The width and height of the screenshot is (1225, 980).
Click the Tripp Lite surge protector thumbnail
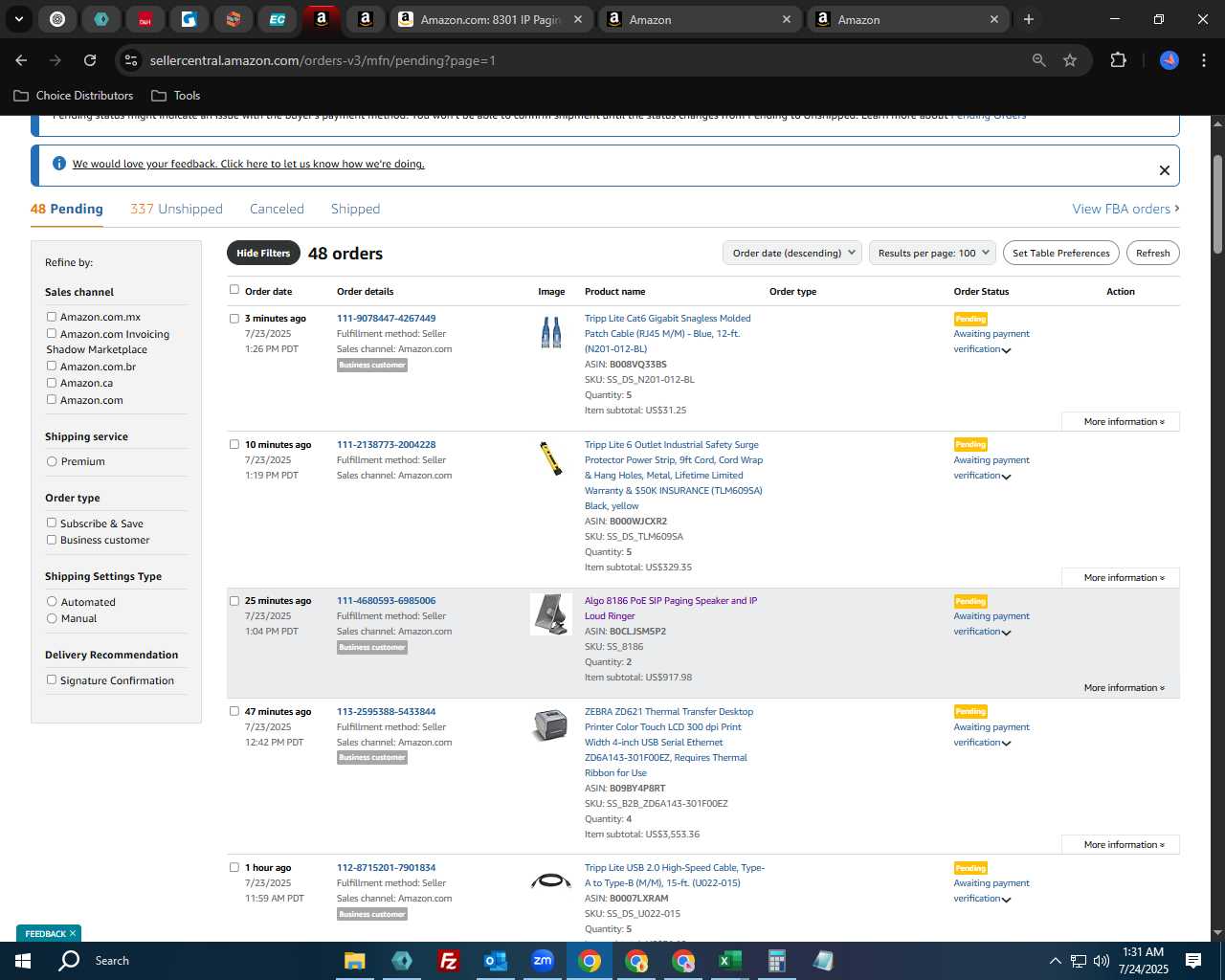551,458
